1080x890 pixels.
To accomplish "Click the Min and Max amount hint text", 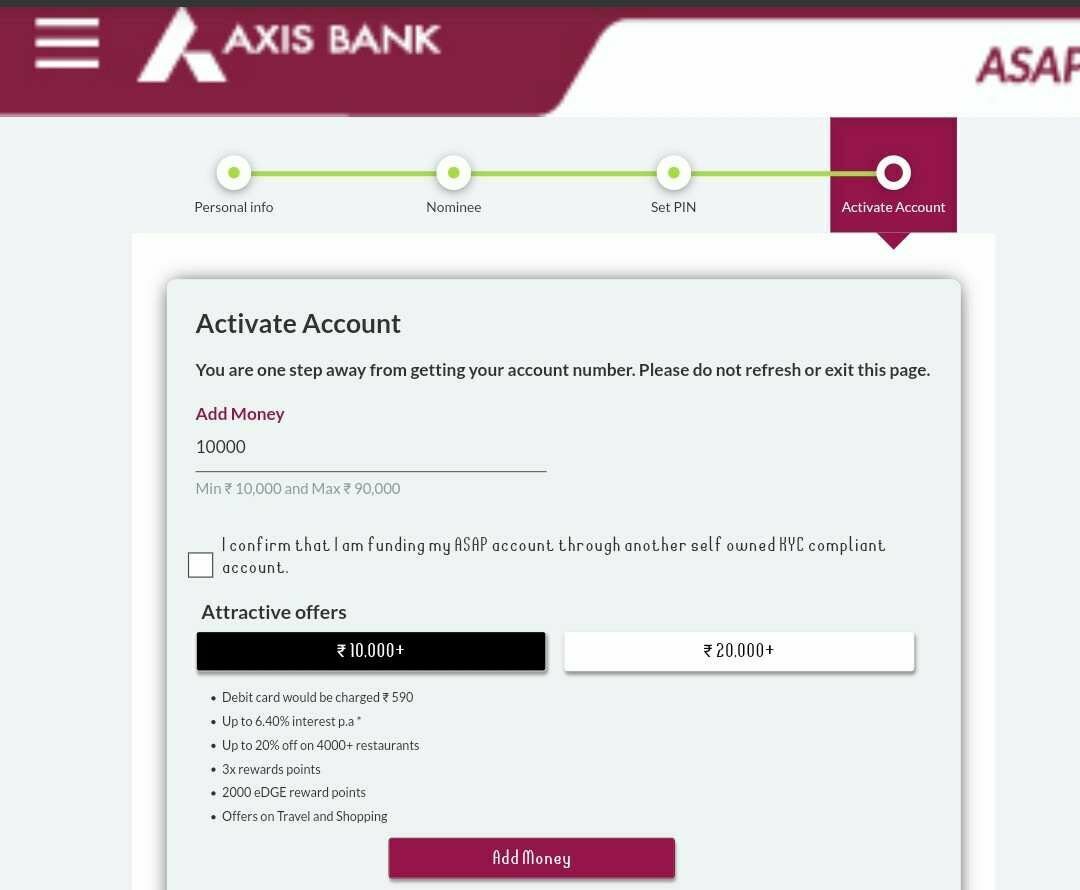I will 298,488.
